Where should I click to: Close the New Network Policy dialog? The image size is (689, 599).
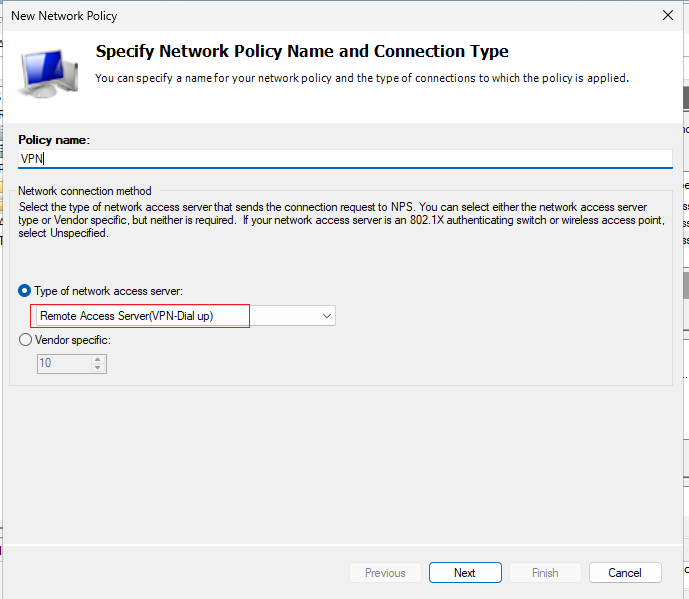(x=667, y=15)
